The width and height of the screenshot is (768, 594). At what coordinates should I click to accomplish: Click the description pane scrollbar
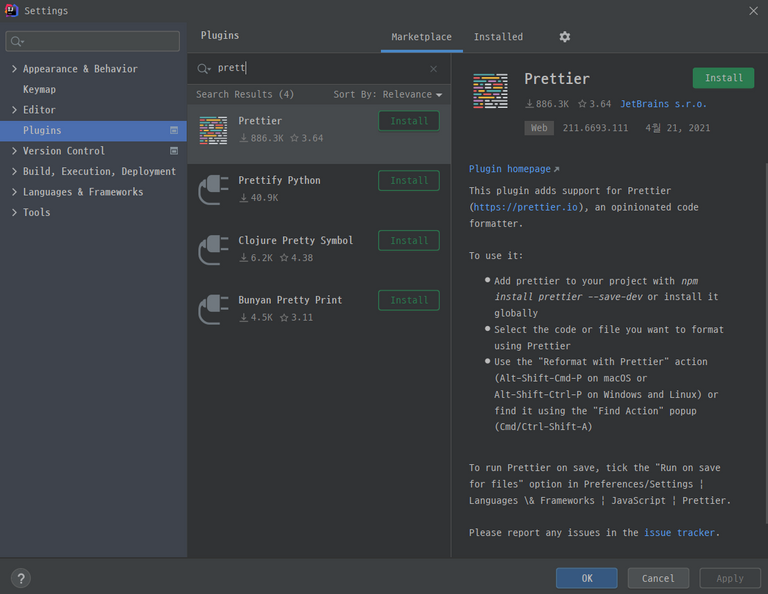coord(766,343)
